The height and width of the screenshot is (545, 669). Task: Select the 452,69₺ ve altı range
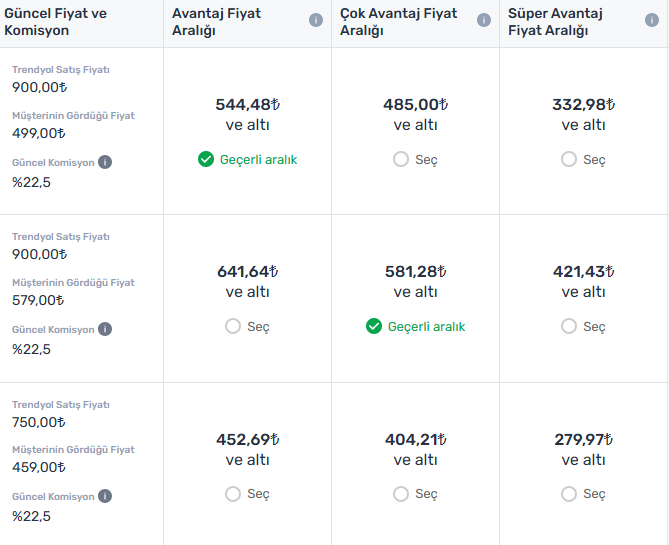point(233,494)
